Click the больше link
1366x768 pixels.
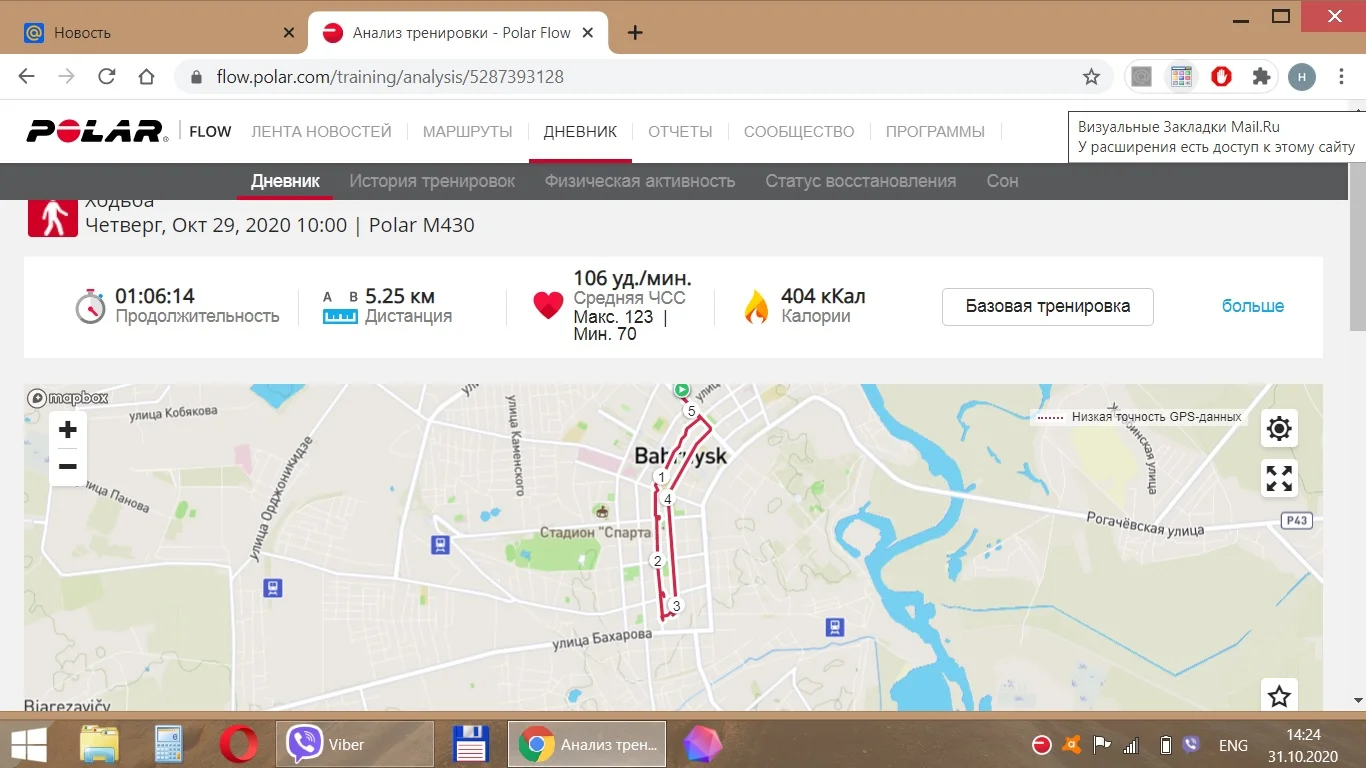[x=1253, y=306]
